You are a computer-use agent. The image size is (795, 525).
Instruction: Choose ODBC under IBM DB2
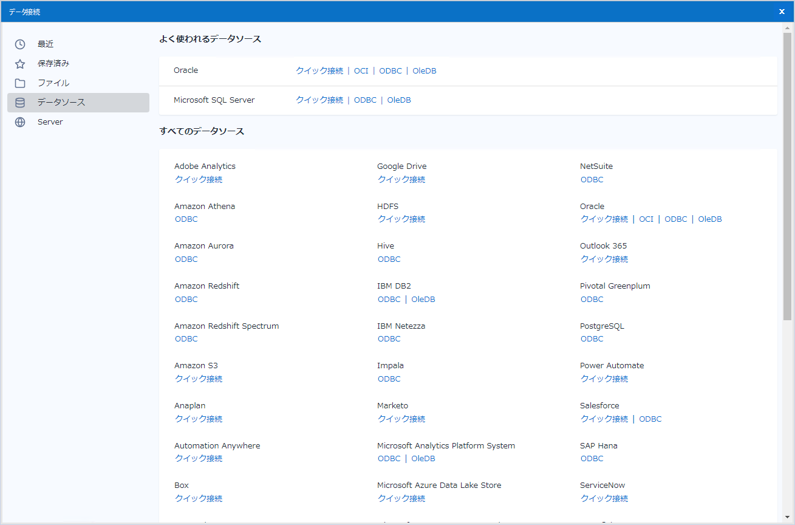389,299
